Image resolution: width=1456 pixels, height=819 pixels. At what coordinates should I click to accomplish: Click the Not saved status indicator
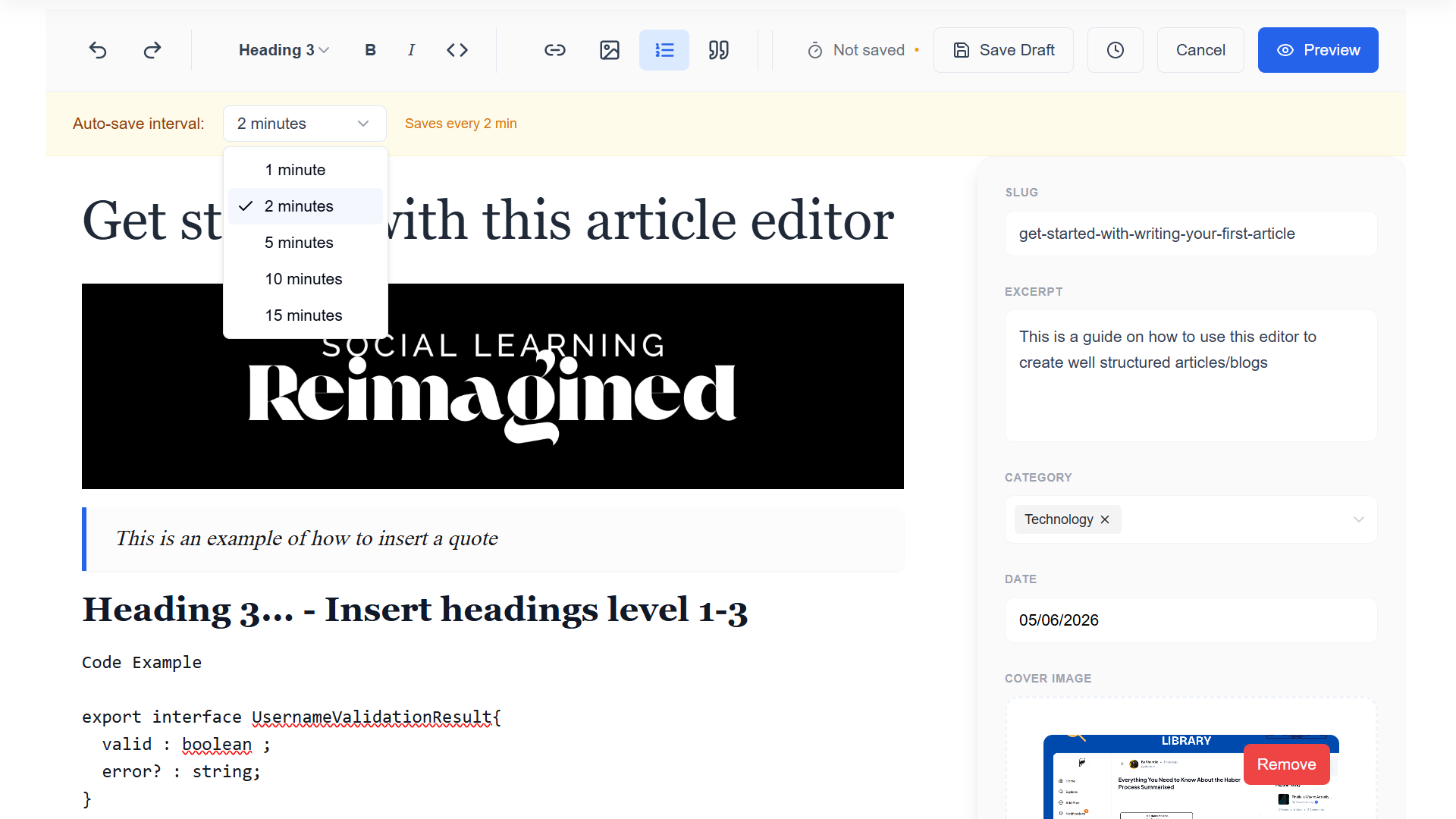coord(864,50)
